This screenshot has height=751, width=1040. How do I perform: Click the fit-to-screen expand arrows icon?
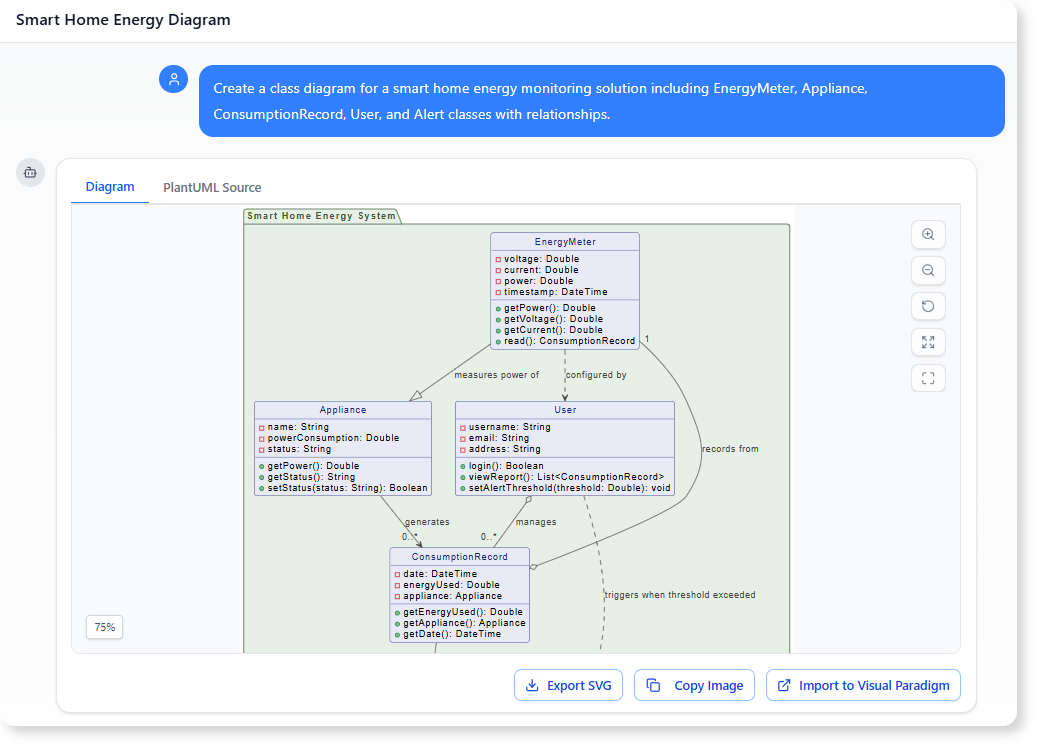(928, 342)
